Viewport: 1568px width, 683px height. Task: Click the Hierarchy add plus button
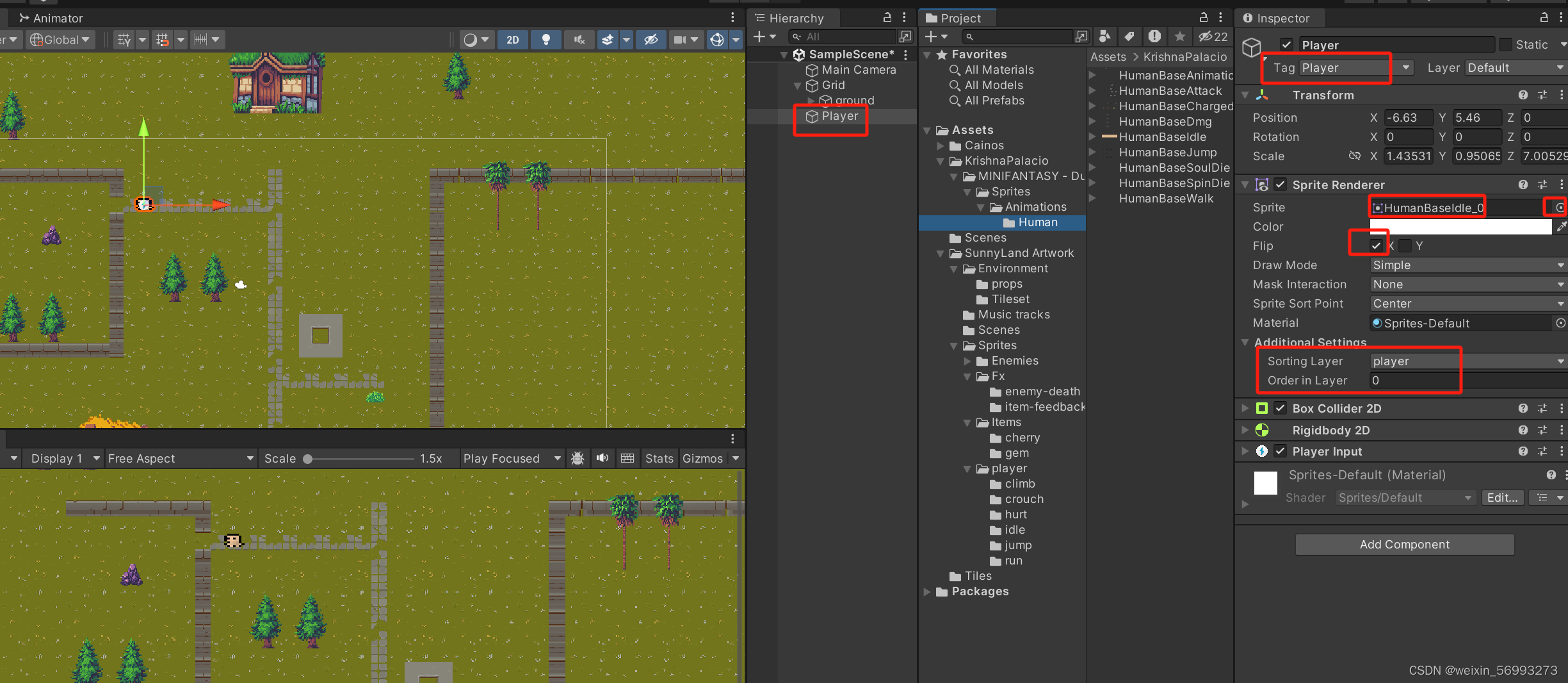coord(759,37)
